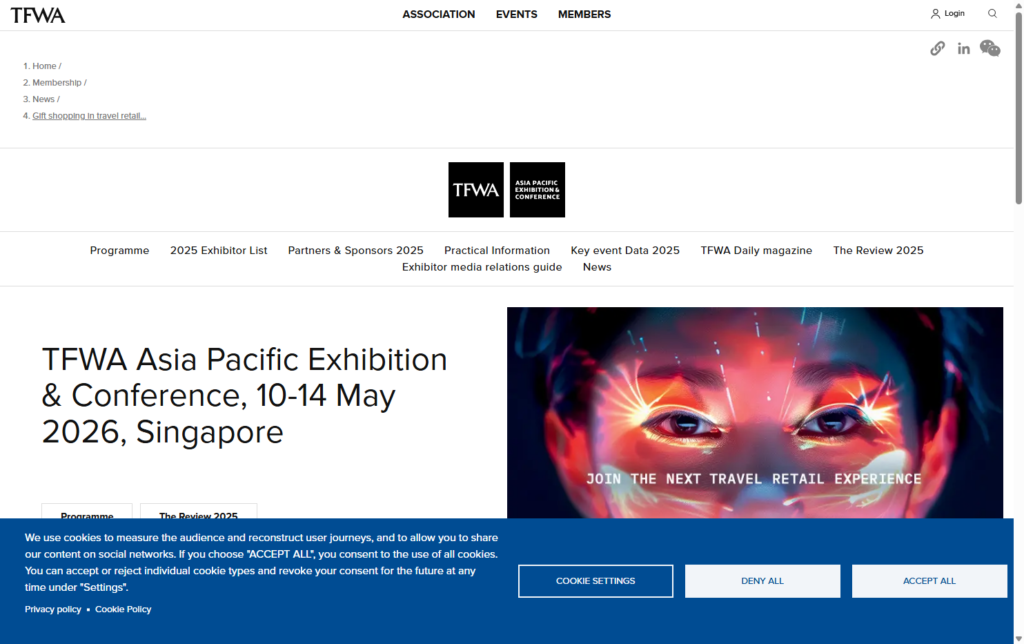Open Partners & Sponsors 2025 page
Viewport: 1024px width, 644px height.
click(x=355, y=250)
